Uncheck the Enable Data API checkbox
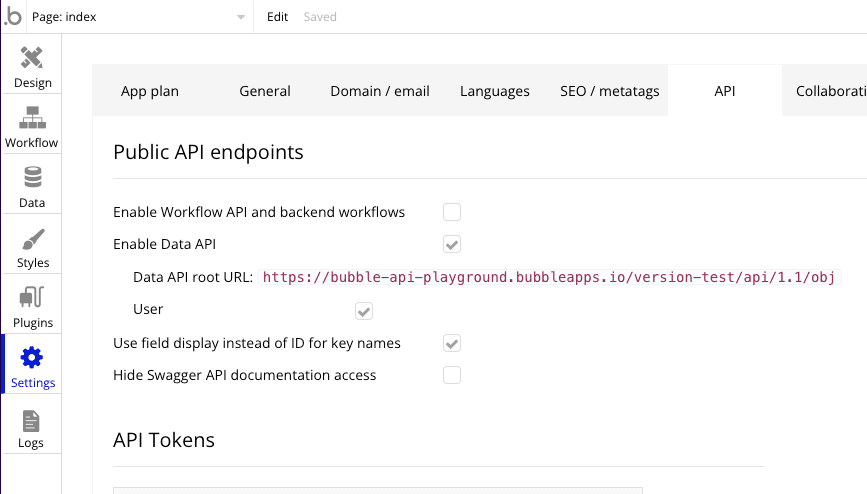 click(452, 244)
